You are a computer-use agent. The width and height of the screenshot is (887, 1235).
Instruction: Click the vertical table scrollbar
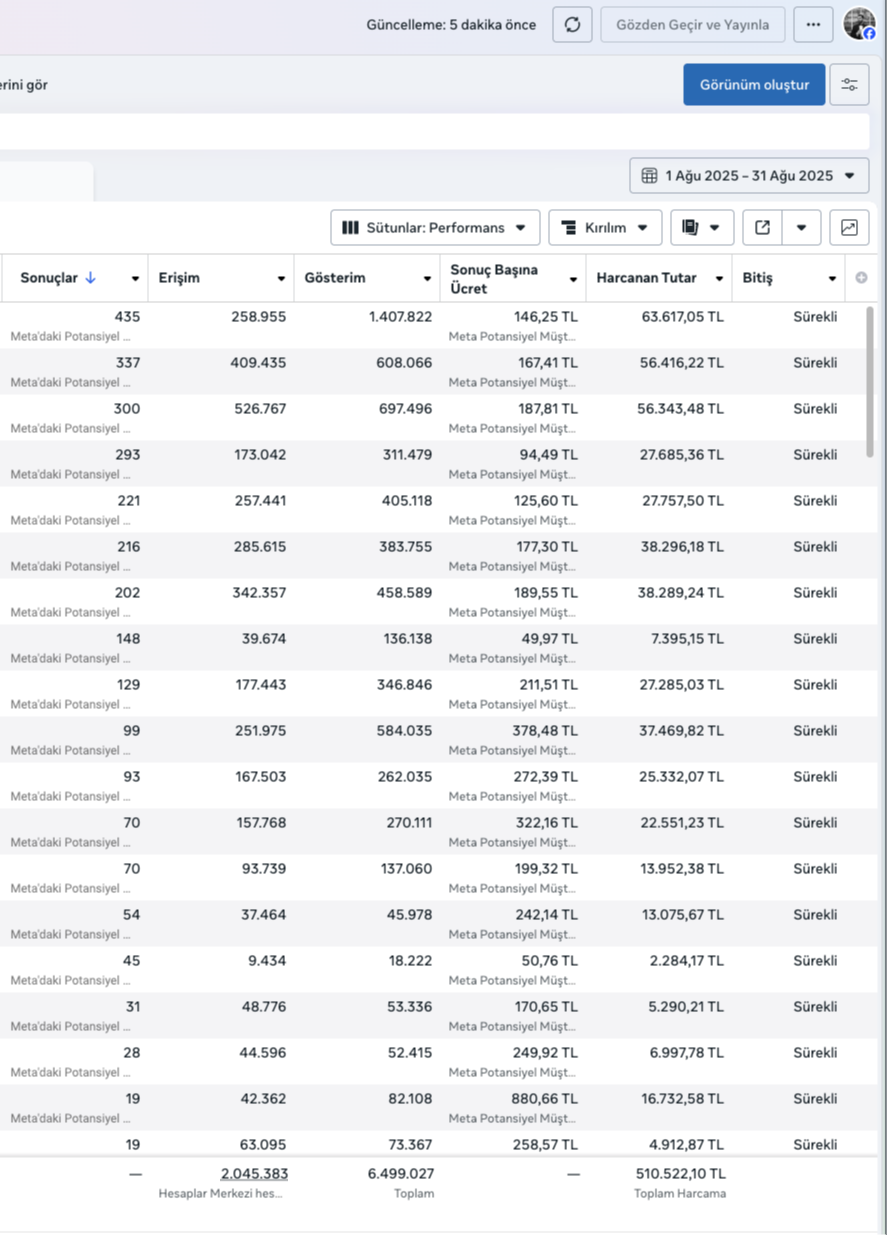(x=870, y=380)
